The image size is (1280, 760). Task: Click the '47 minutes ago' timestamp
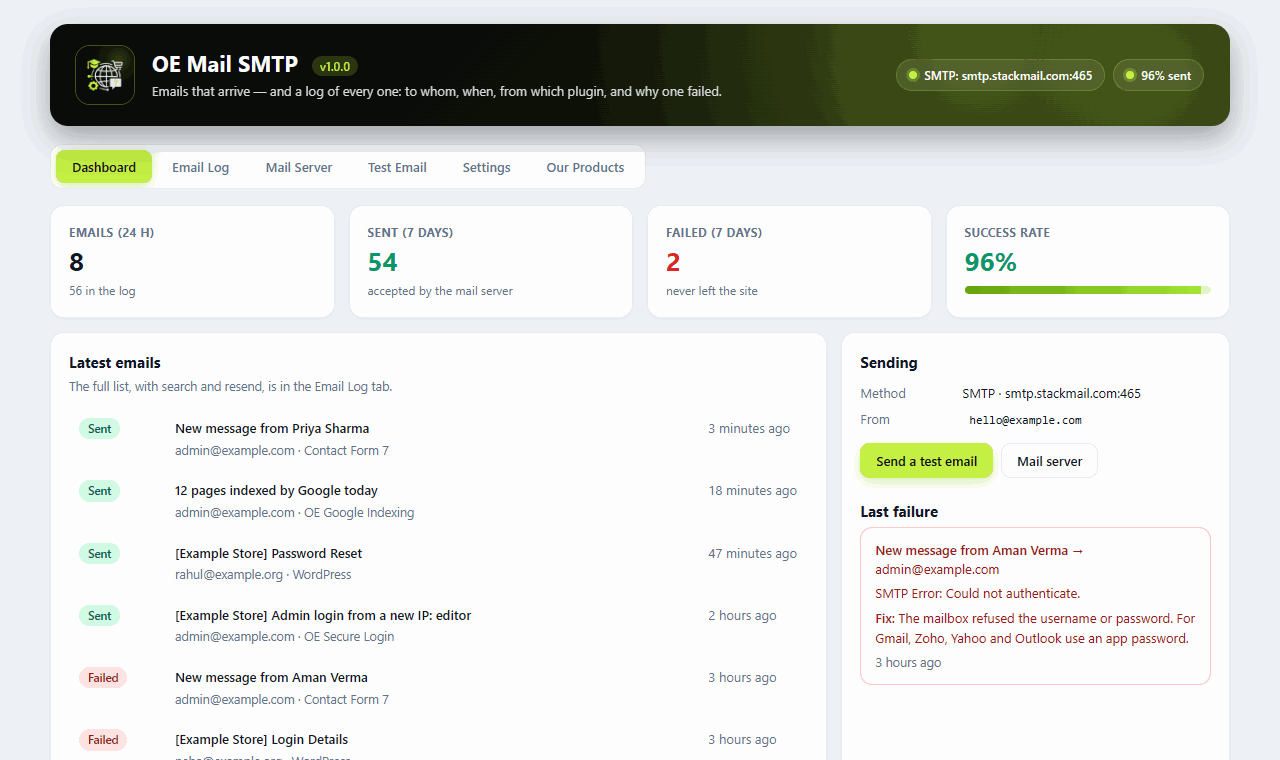(x=753, y=553)
